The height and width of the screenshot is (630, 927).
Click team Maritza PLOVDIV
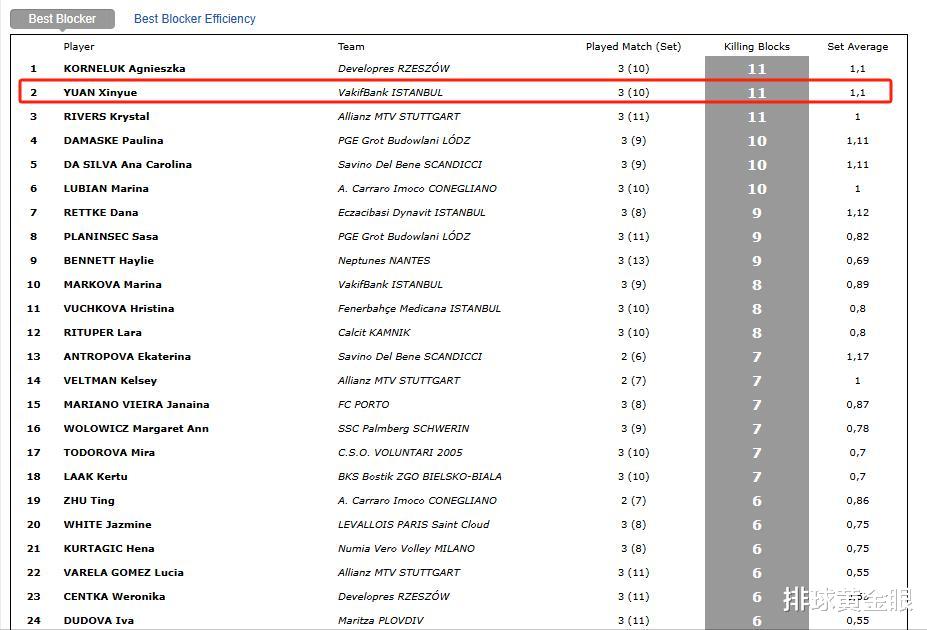(381, 621)
